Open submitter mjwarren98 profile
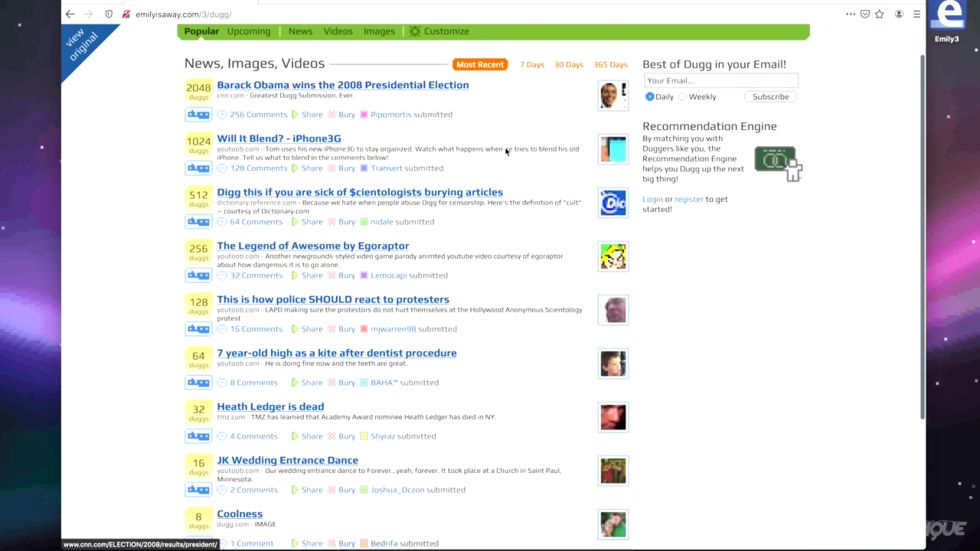This screenshot has width=980, height=551. pyautogui.click(x=393, y=329)
